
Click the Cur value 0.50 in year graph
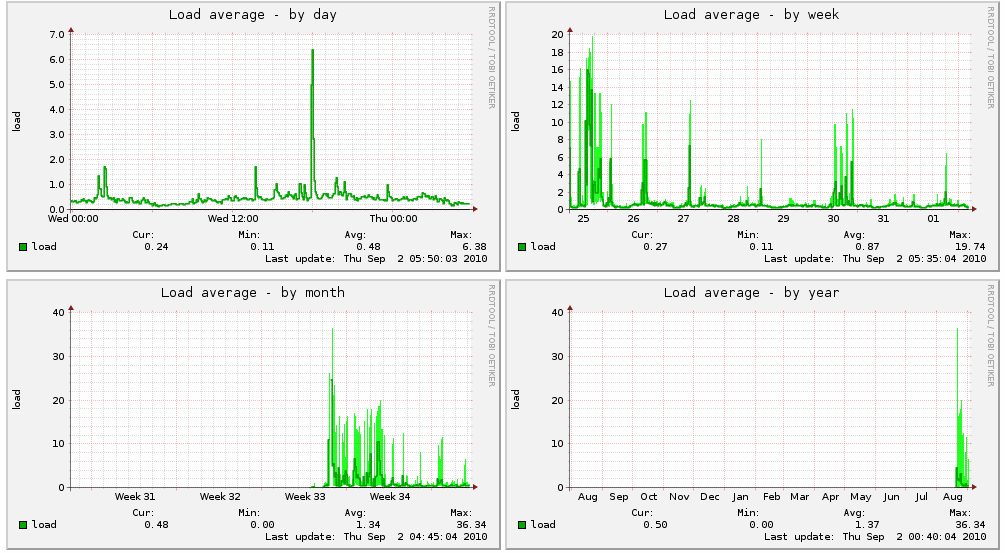click(x=655, y=525)
